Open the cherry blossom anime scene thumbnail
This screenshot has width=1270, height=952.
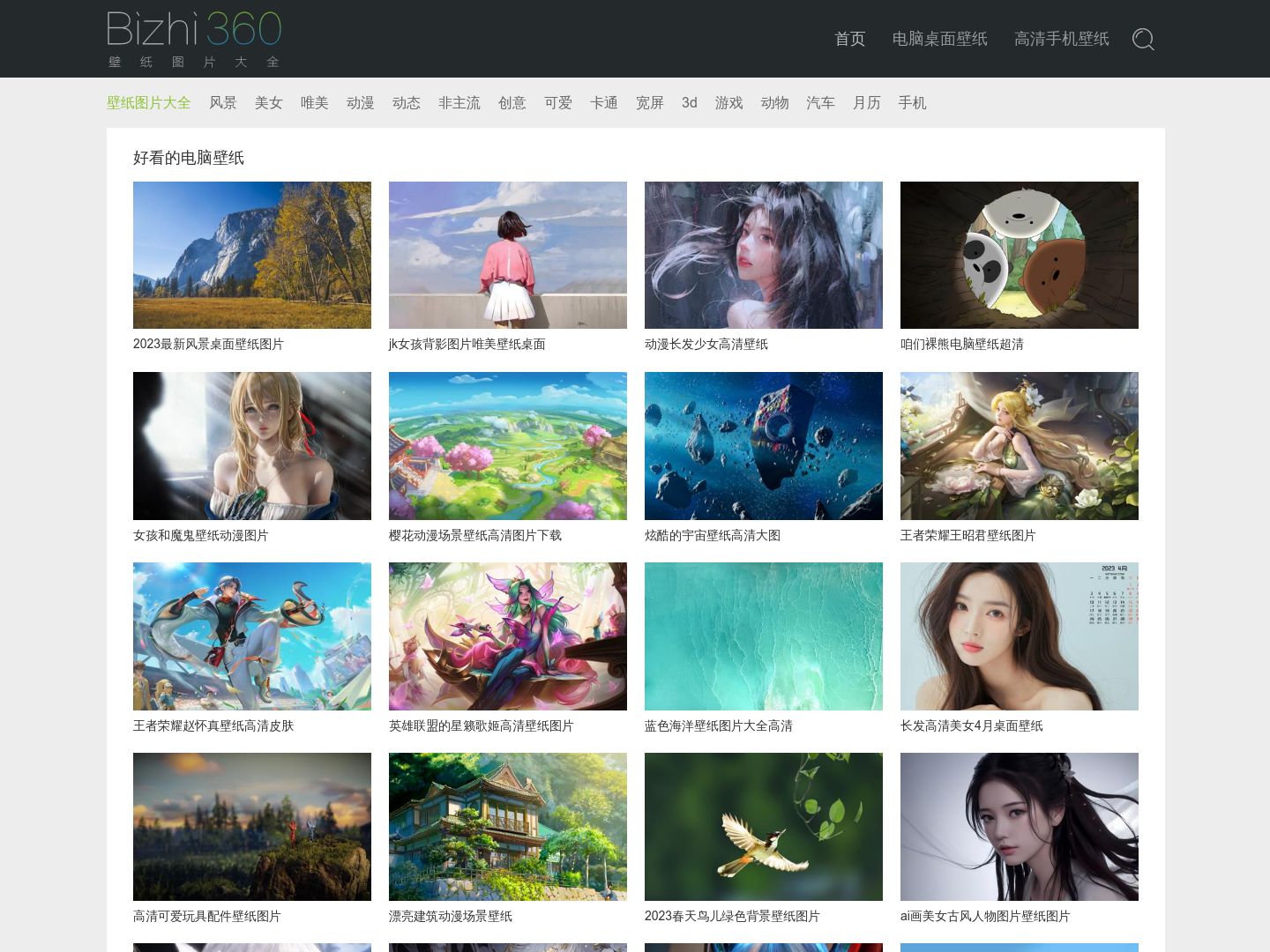[508, 446]
